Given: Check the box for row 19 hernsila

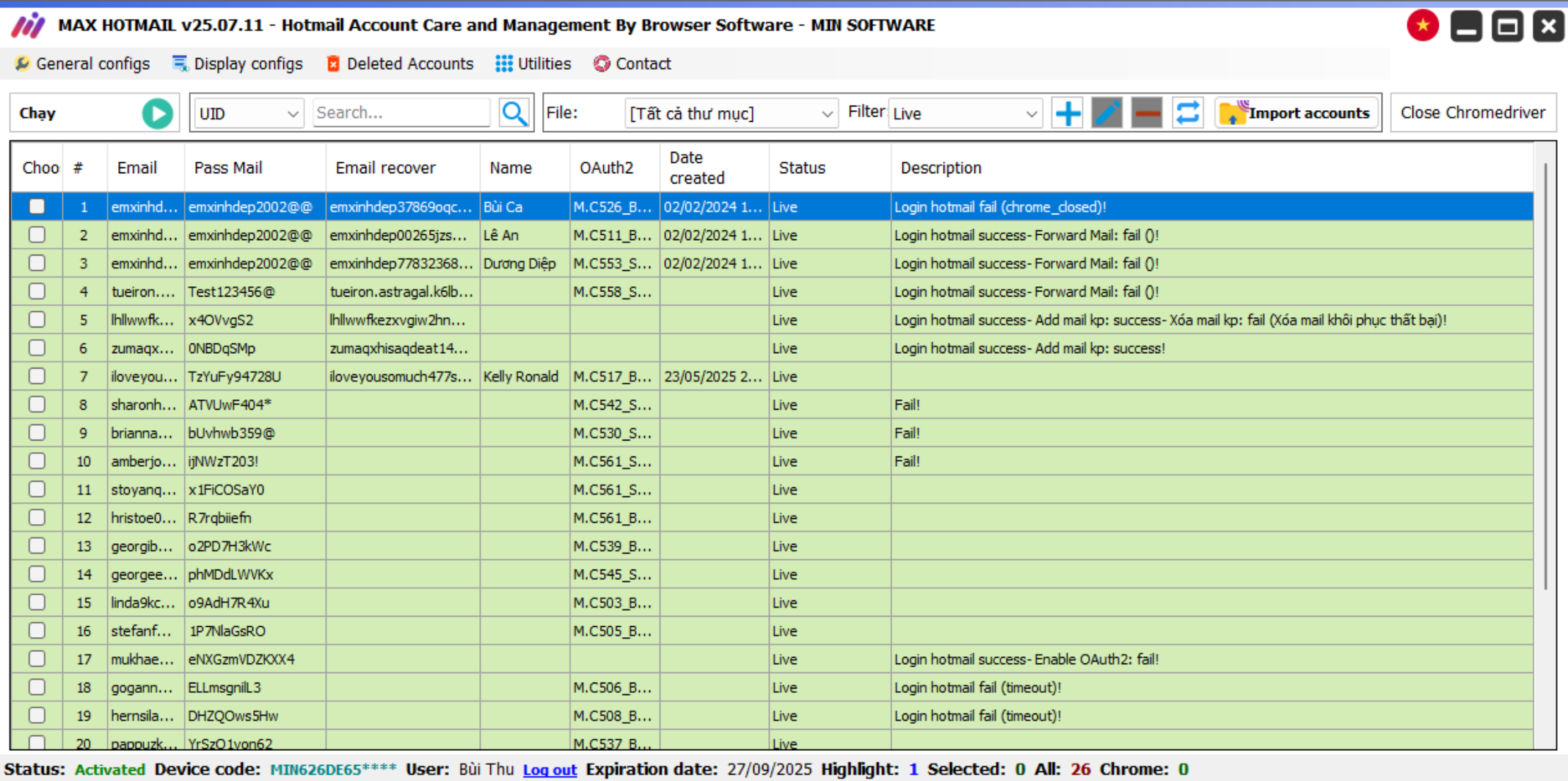Looking at the screenshot, I should pos(37,716).
